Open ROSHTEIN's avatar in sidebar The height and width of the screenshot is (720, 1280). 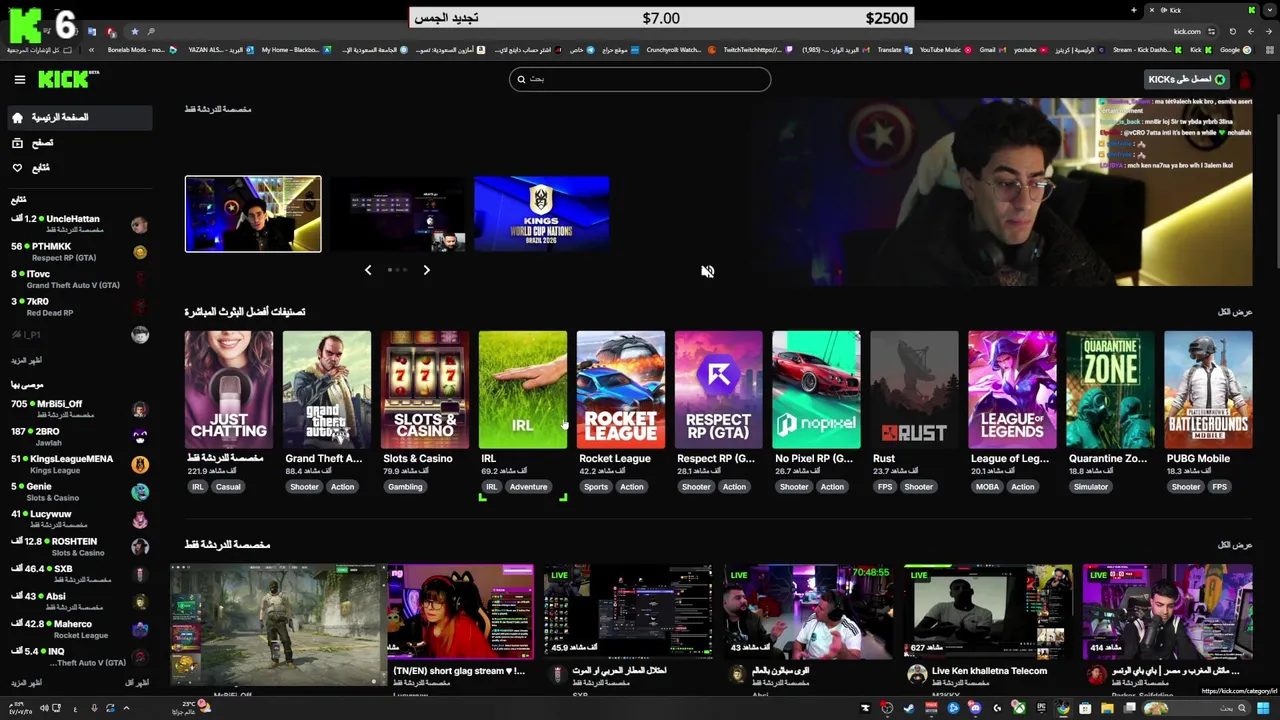pos(140,547)
